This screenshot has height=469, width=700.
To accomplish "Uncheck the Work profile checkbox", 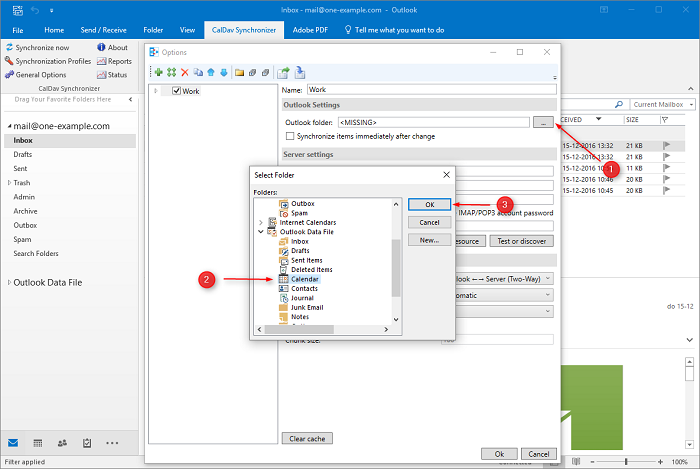I will pos(177,91).
